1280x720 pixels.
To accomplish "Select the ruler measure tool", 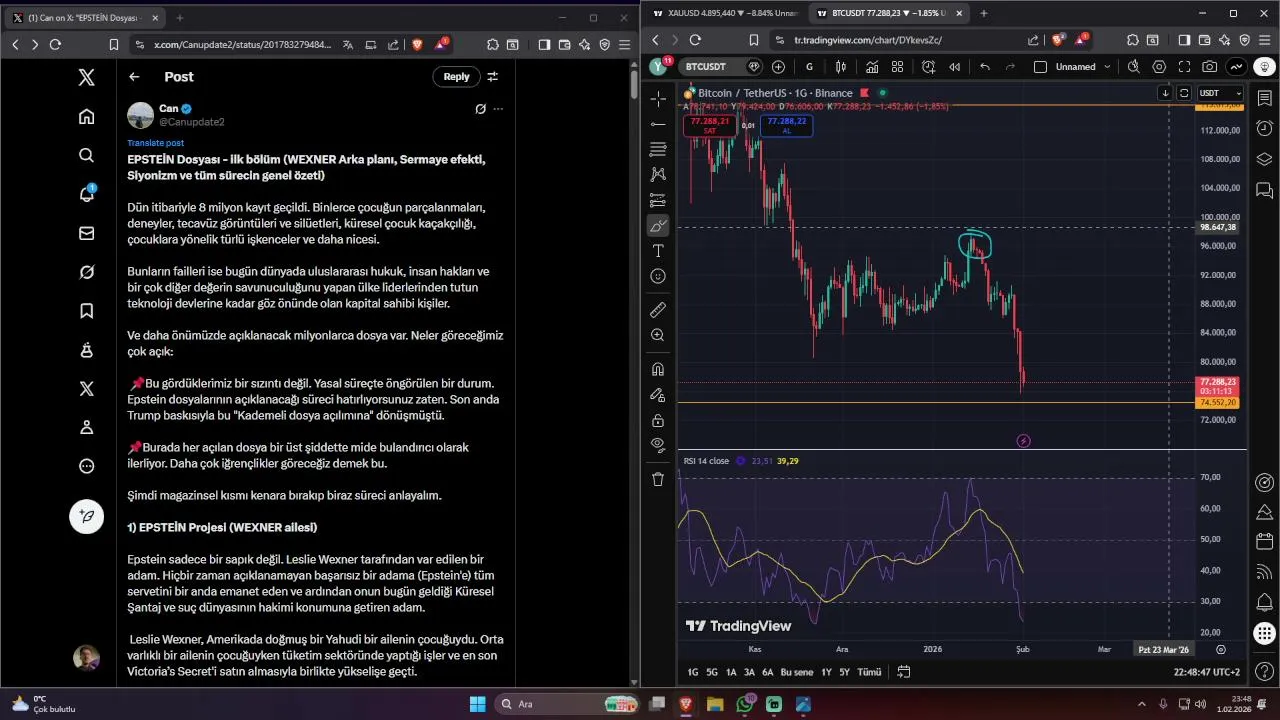I will 658,310.
